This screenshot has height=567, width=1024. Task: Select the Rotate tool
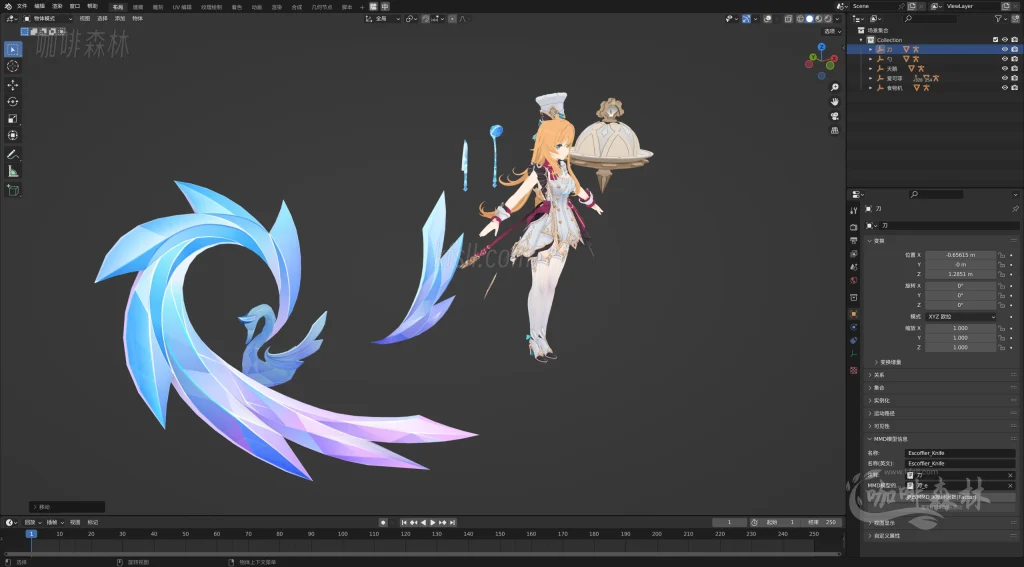[x=13, y=102]
